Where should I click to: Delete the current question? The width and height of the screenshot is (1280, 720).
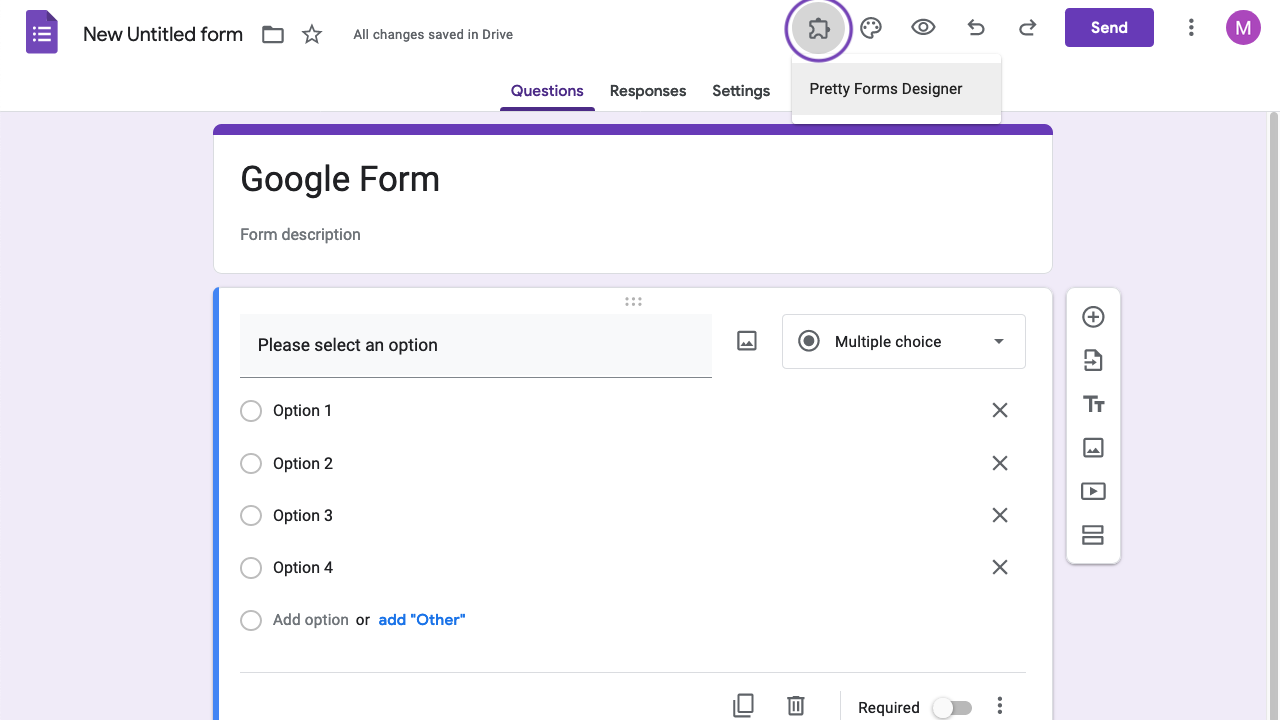(796, 706)
